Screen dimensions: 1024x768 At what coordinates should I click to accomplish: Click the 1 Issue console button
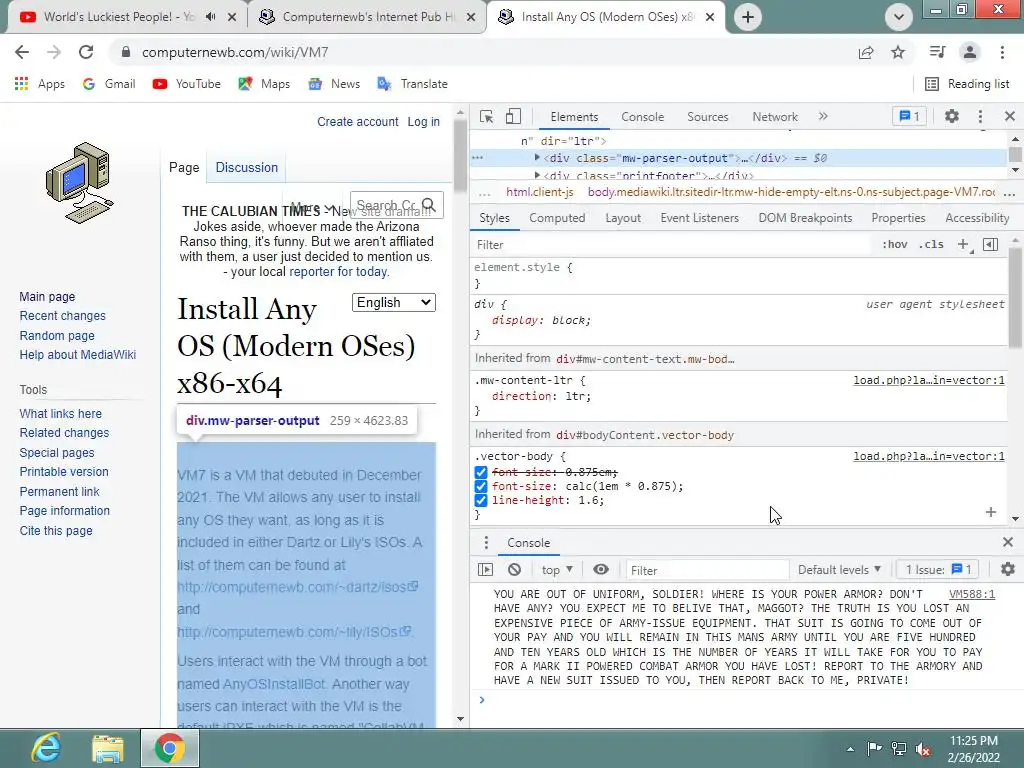pyautogui.click(x=938, y=569)
